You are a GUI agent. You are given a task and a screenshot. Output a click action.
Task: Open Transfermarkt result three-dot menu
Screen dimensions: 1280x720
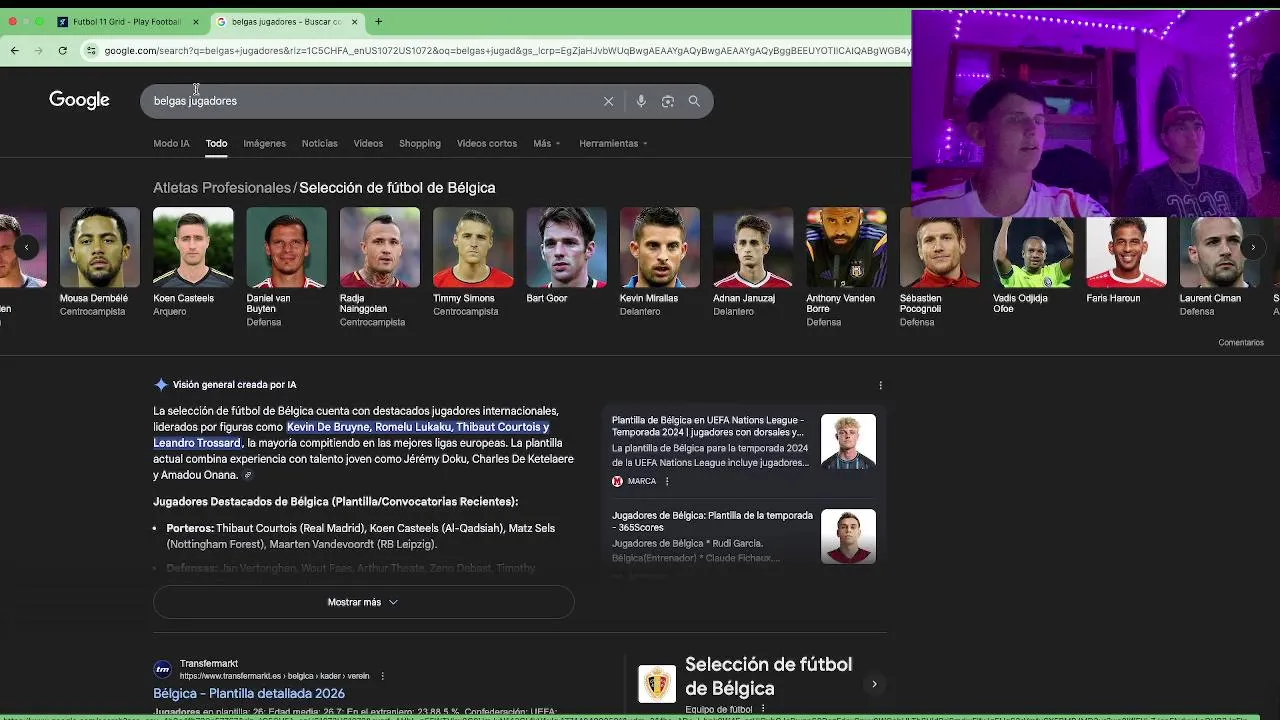coord(382,676)
